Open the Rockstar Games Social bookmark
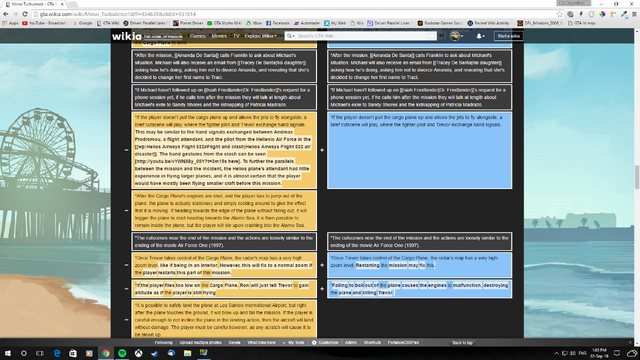 (440, 23)
